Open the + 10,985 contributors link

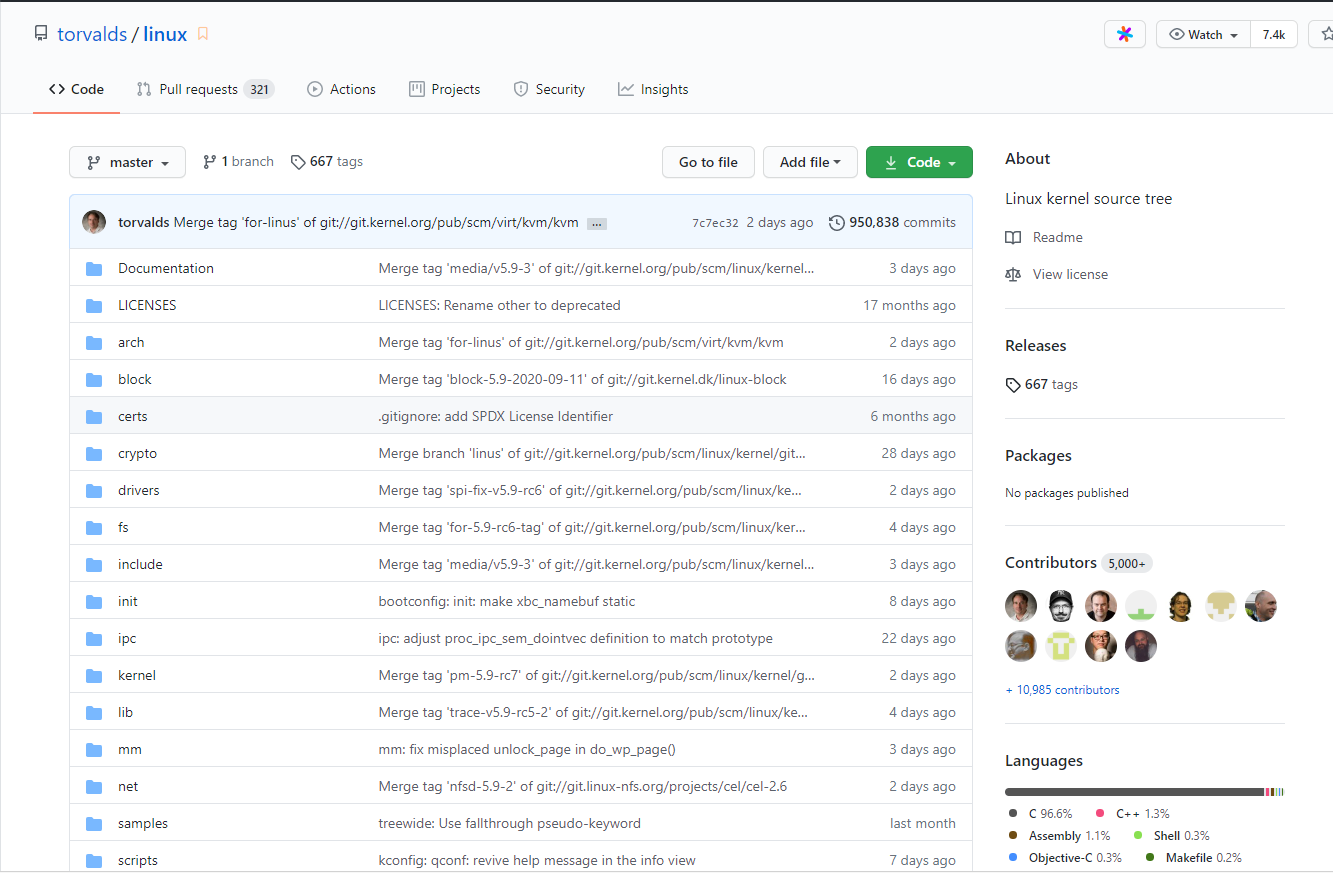tap(1062, 690)
